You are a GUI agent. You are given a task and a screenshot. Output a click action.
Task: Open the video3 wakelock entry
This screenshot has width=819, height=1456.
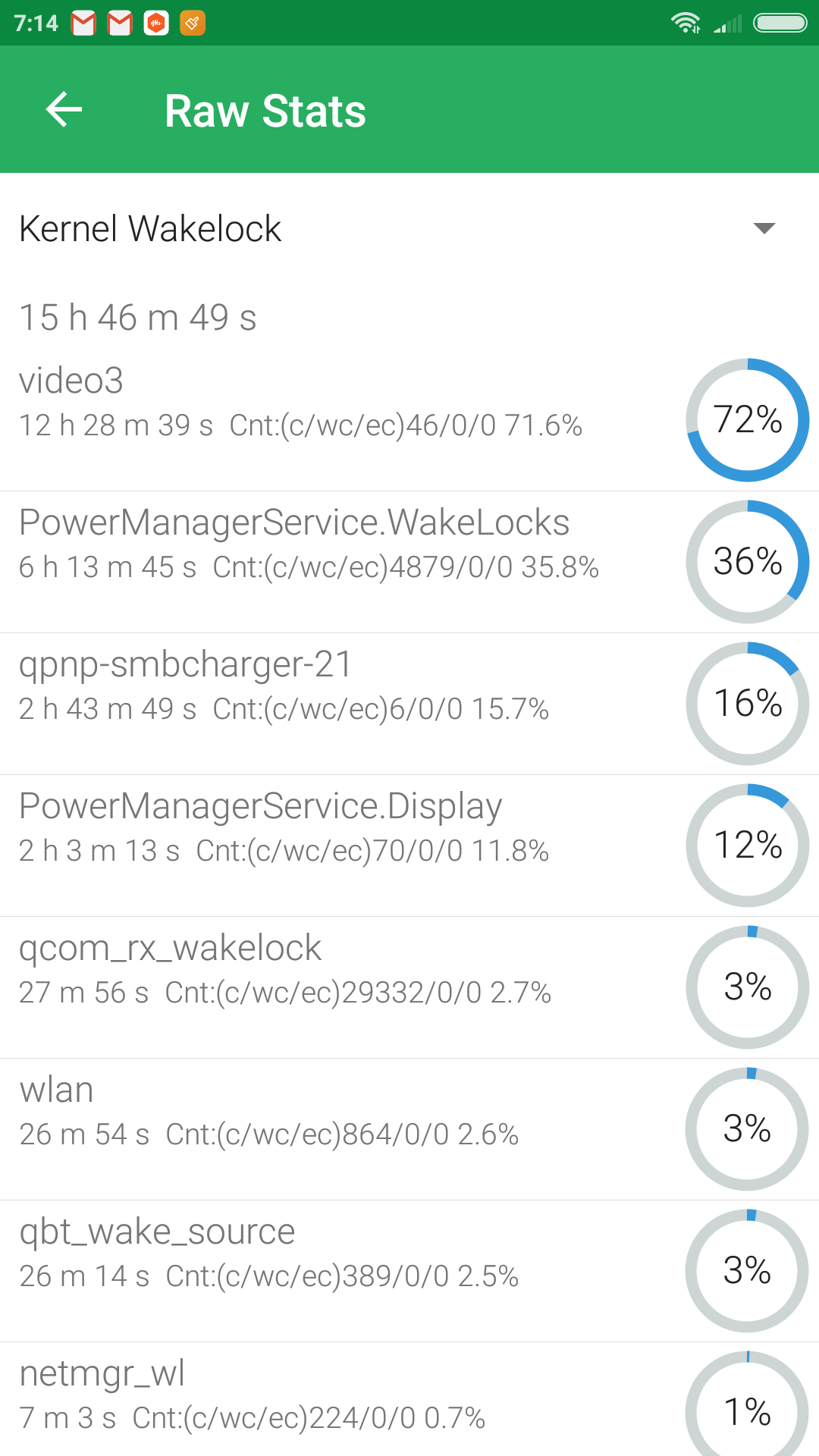point(409,420)
